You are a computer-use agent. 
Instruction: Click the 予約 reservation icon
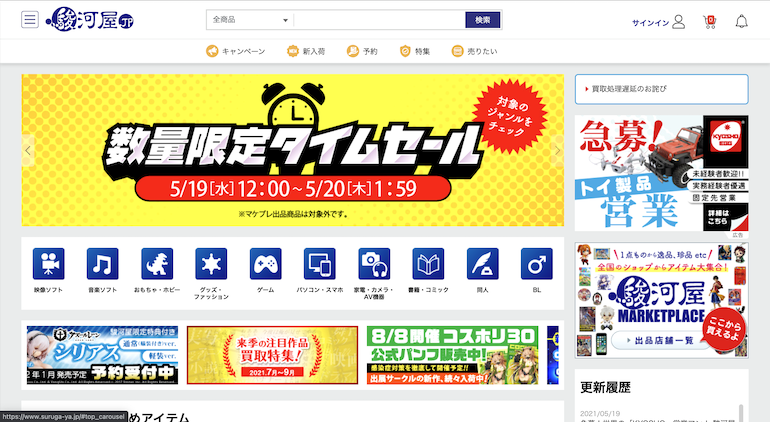tap(353, 51)
